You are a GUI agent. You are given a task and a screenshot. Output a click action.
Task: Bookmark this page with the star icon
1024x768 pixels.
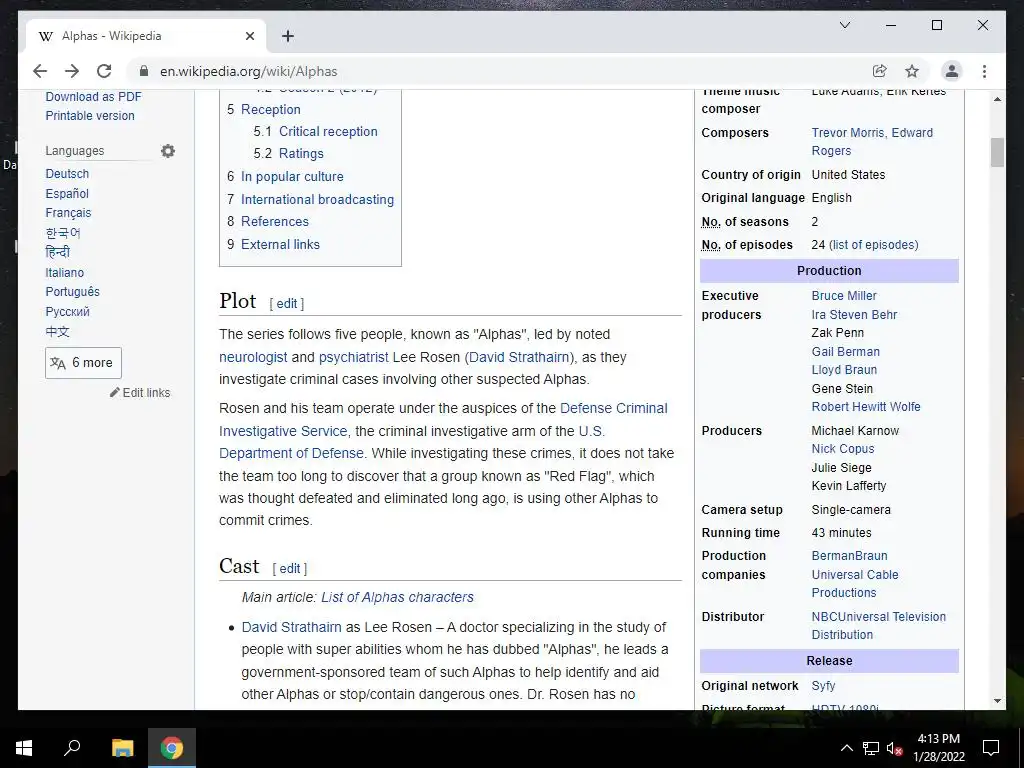912,71
